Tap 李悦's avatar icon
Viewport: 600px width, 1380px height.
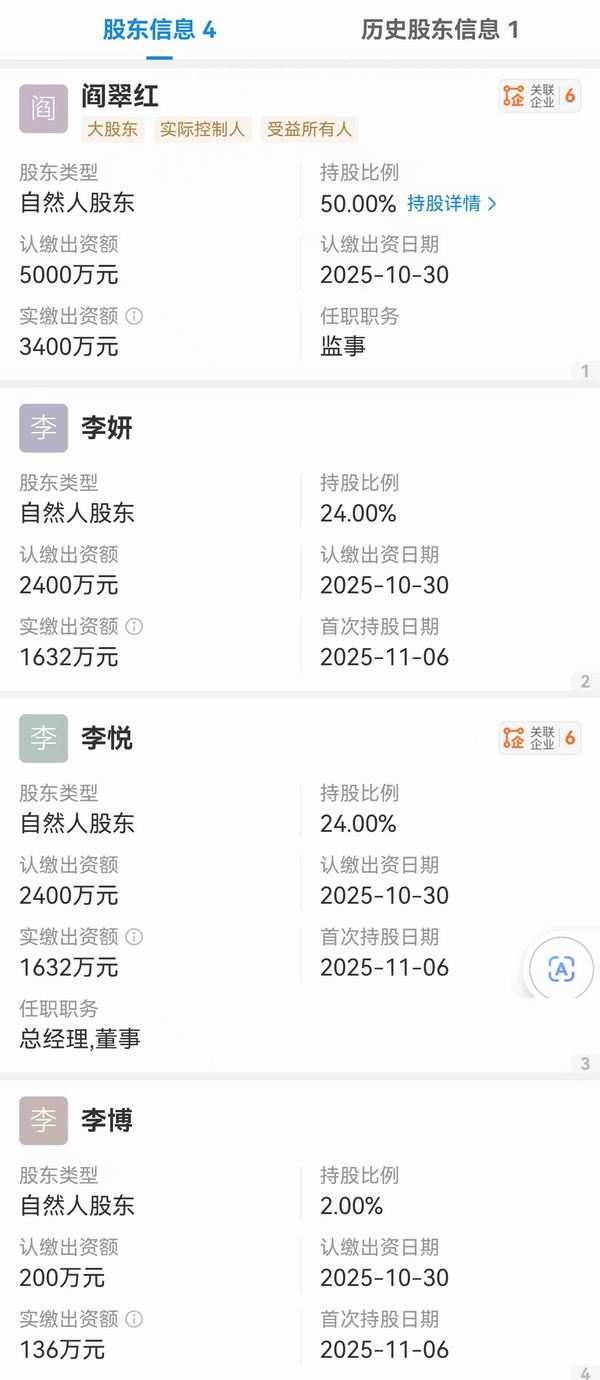(x=43, y=738)
